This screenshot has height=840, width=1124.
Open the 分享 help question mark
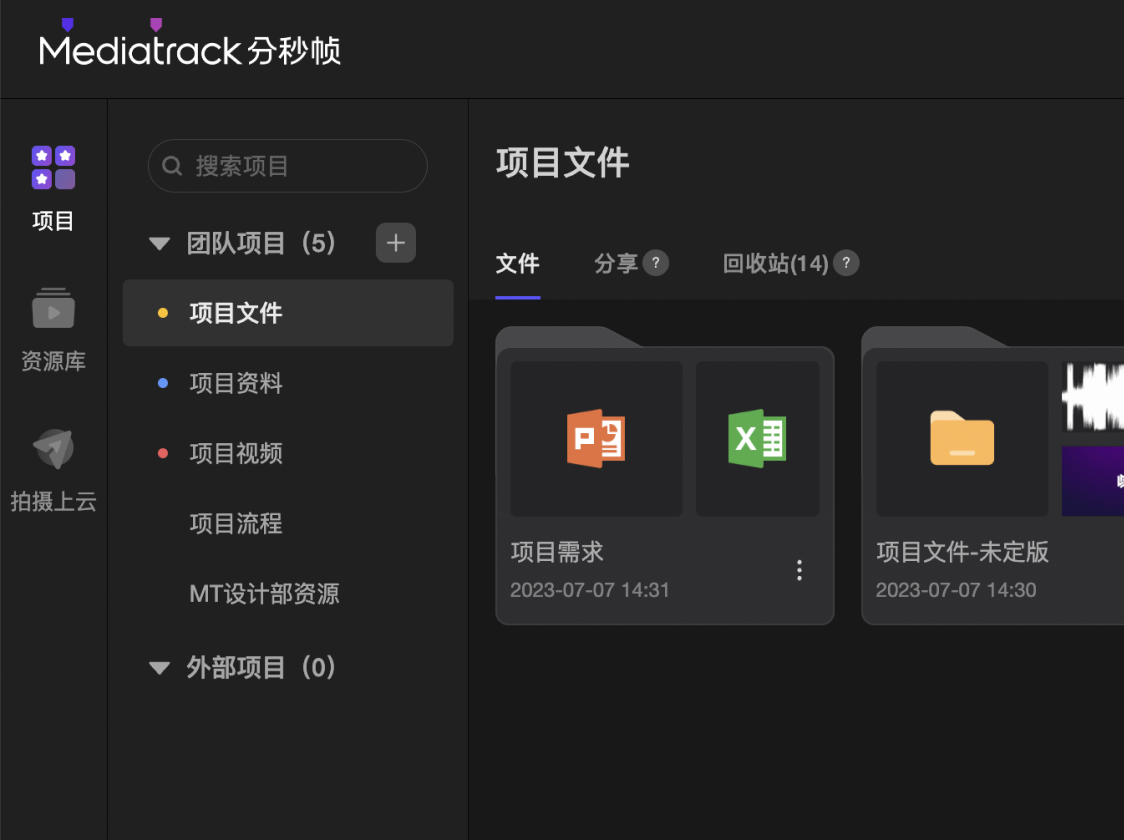pos(655,263)
